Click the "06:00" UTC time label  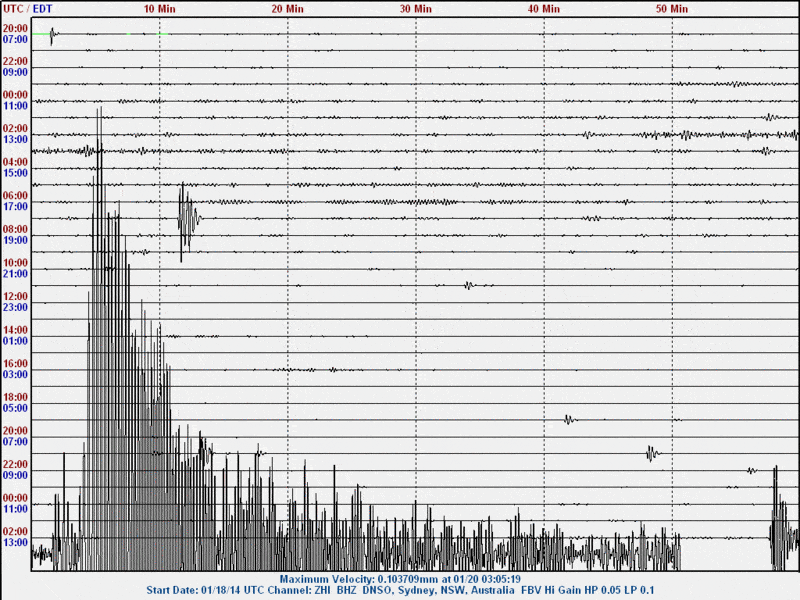(x=15, y=196)
